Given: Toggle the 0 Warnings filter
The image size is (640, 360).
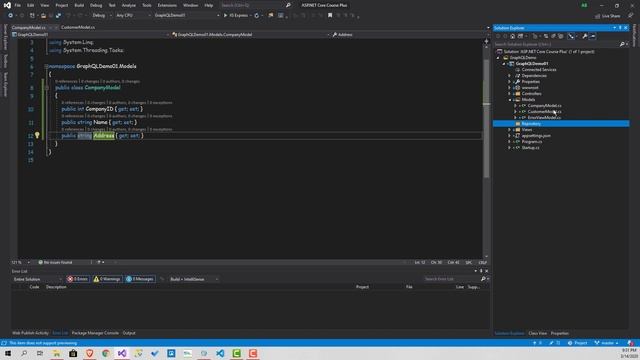Looking at the screenshot, I should (107, 279).
